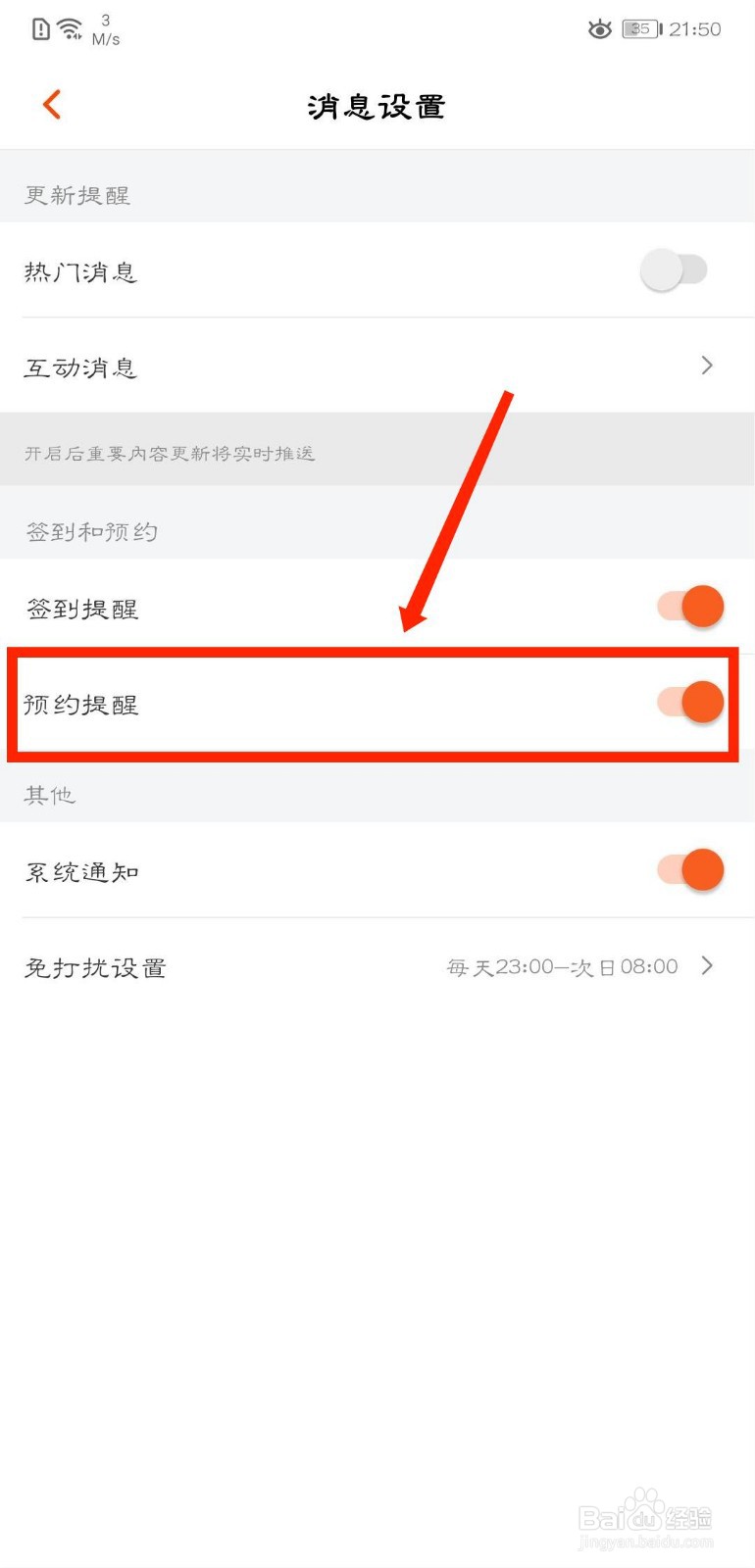Switch off the 系统通知 toggle
The width and height of the screenshot is (755, 1568).
coord(690,869)
